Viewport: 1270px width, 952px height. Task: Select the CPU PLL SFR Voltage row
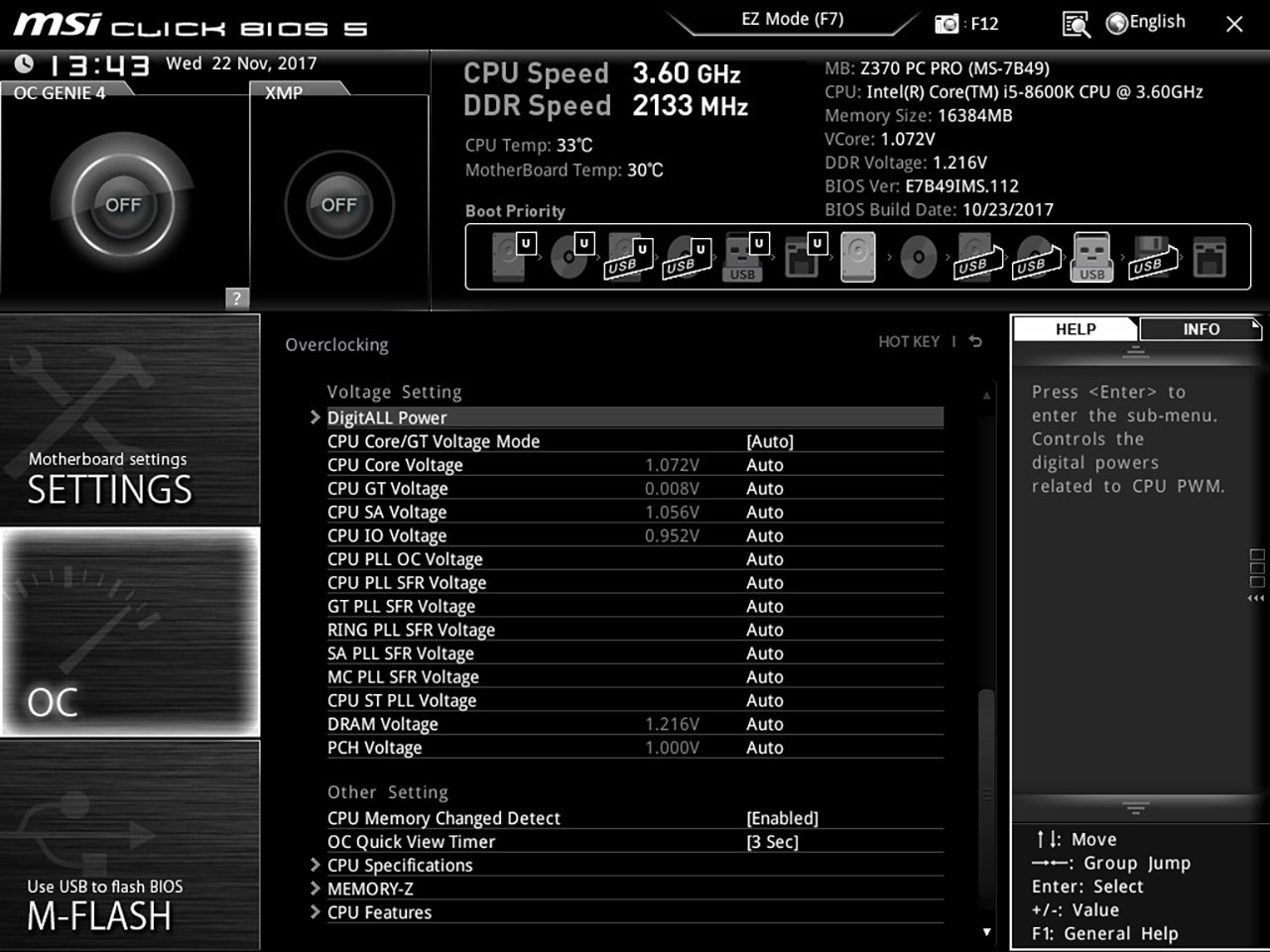(635, 583)
